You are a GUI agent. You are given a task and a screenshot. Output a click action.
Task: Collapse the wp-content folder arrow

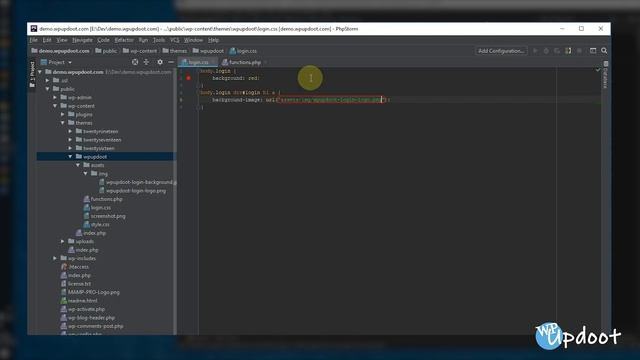tap(55, 106)
